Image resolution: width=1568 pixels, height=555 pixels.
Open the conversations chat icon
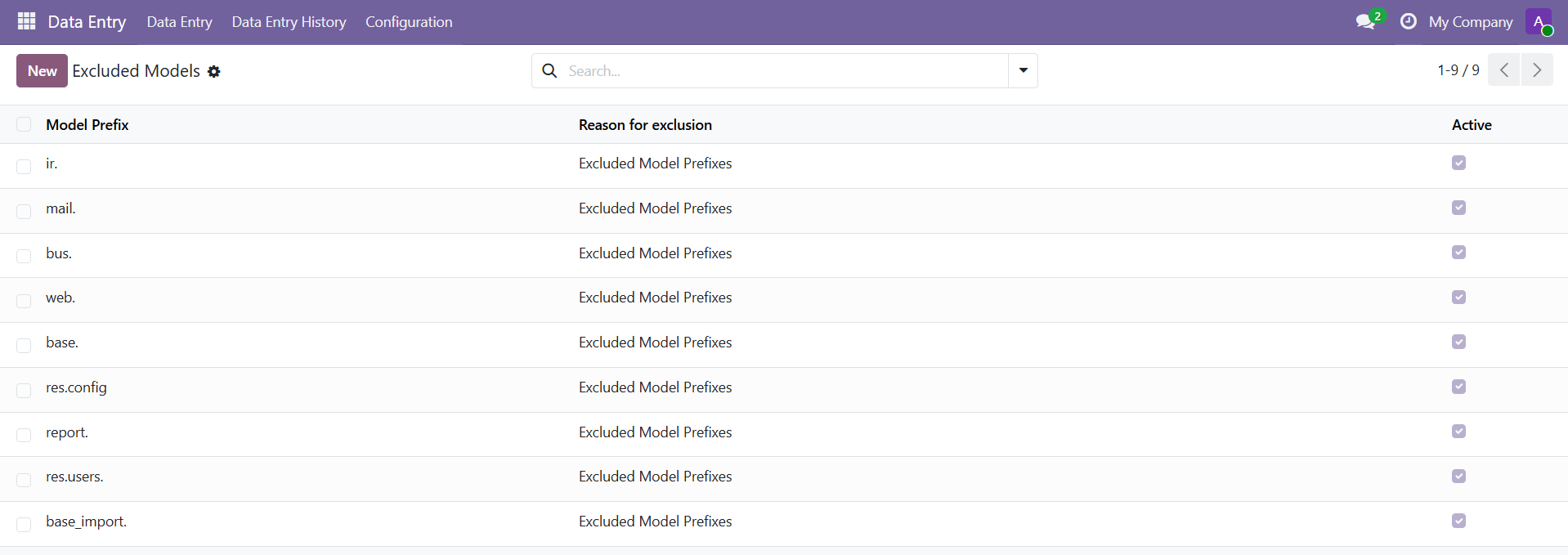[1365, 21]
